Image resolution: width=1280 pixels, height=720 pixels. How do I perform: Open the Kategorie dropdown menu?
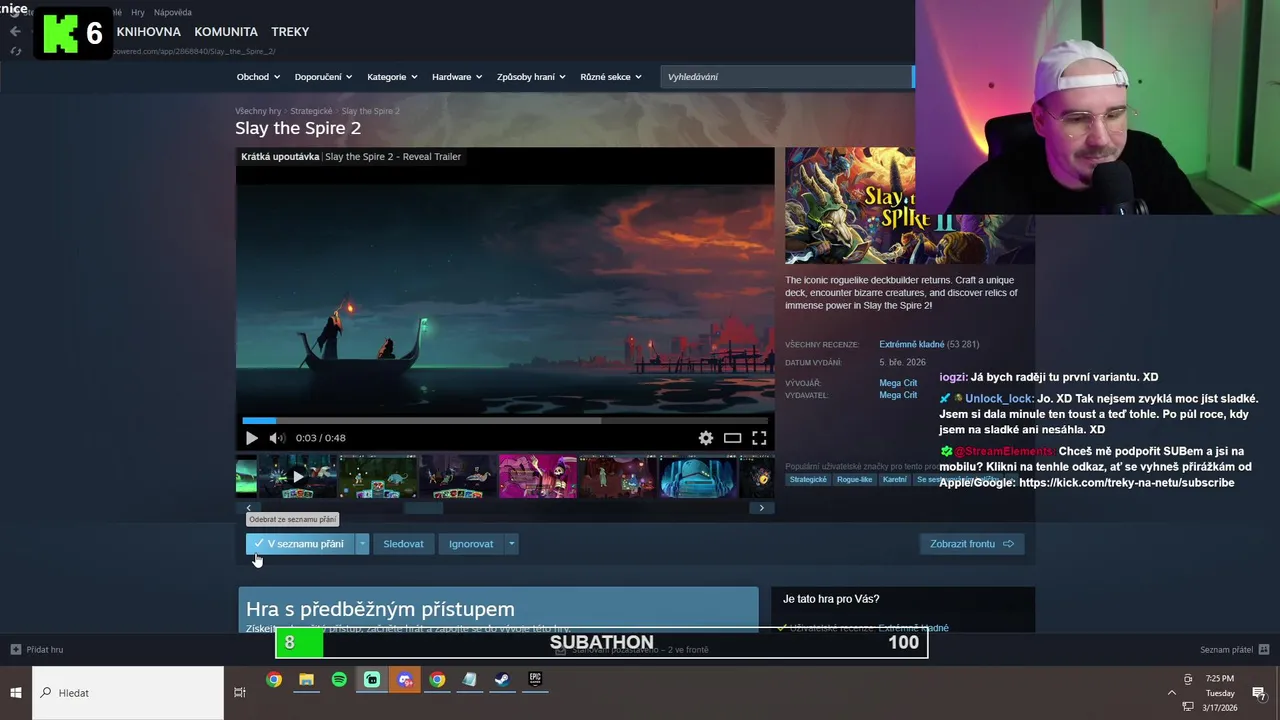(392, 77)
